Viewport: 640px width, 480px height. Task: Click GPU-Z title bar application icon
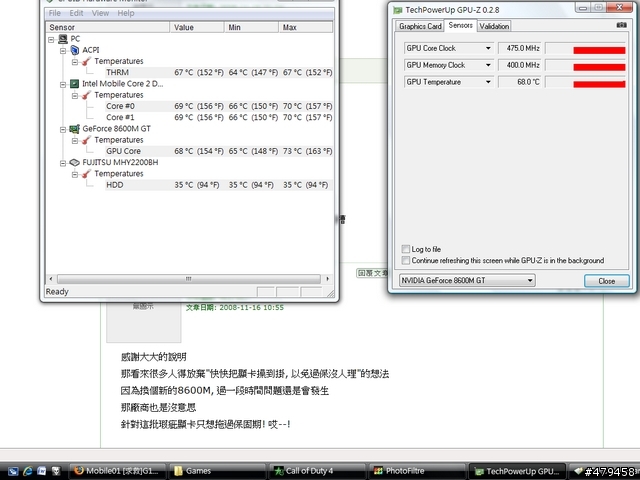pos(398,10)
